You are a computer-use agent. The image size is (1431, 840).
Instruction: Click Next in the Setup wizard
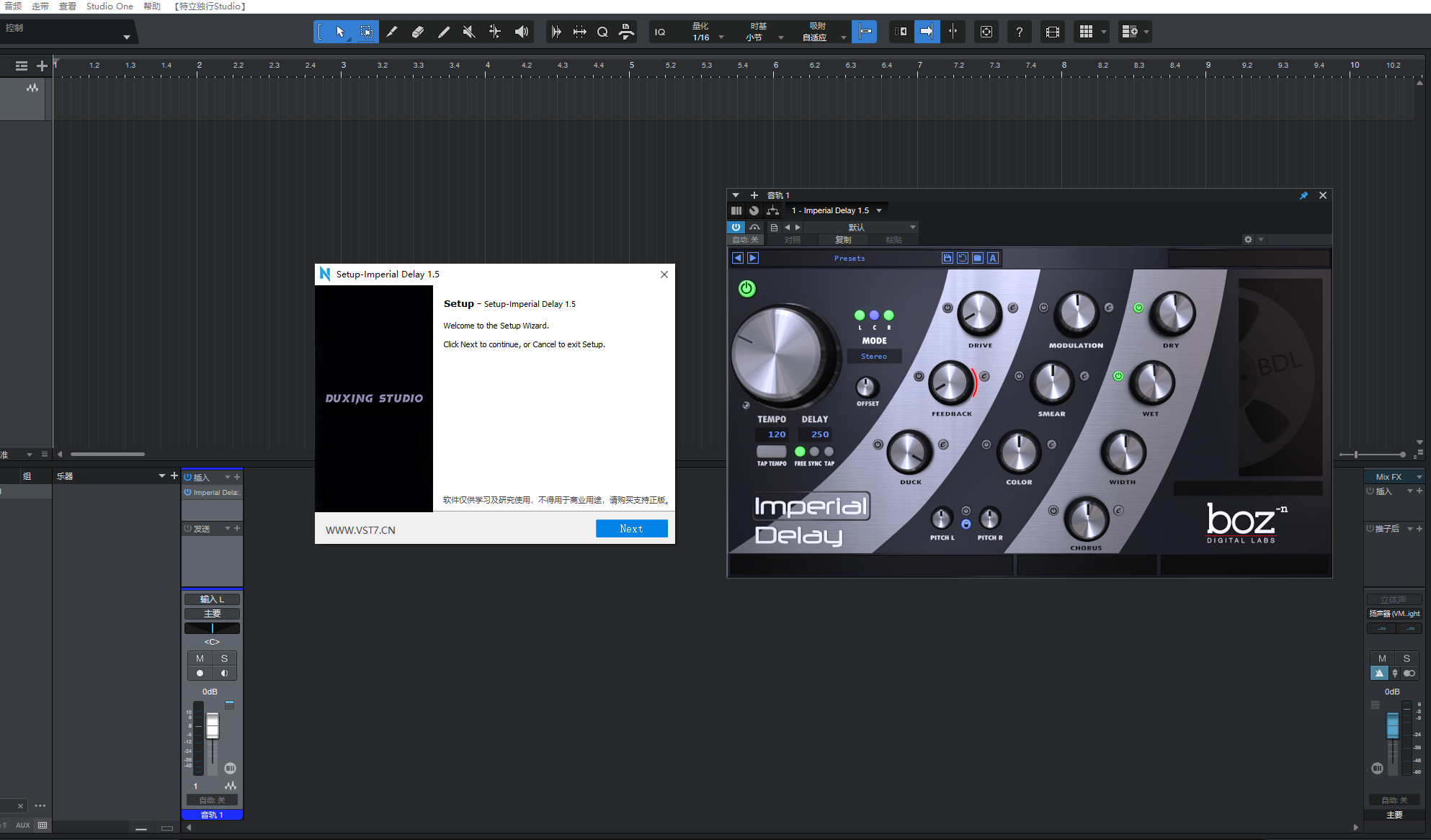[631, 529]
